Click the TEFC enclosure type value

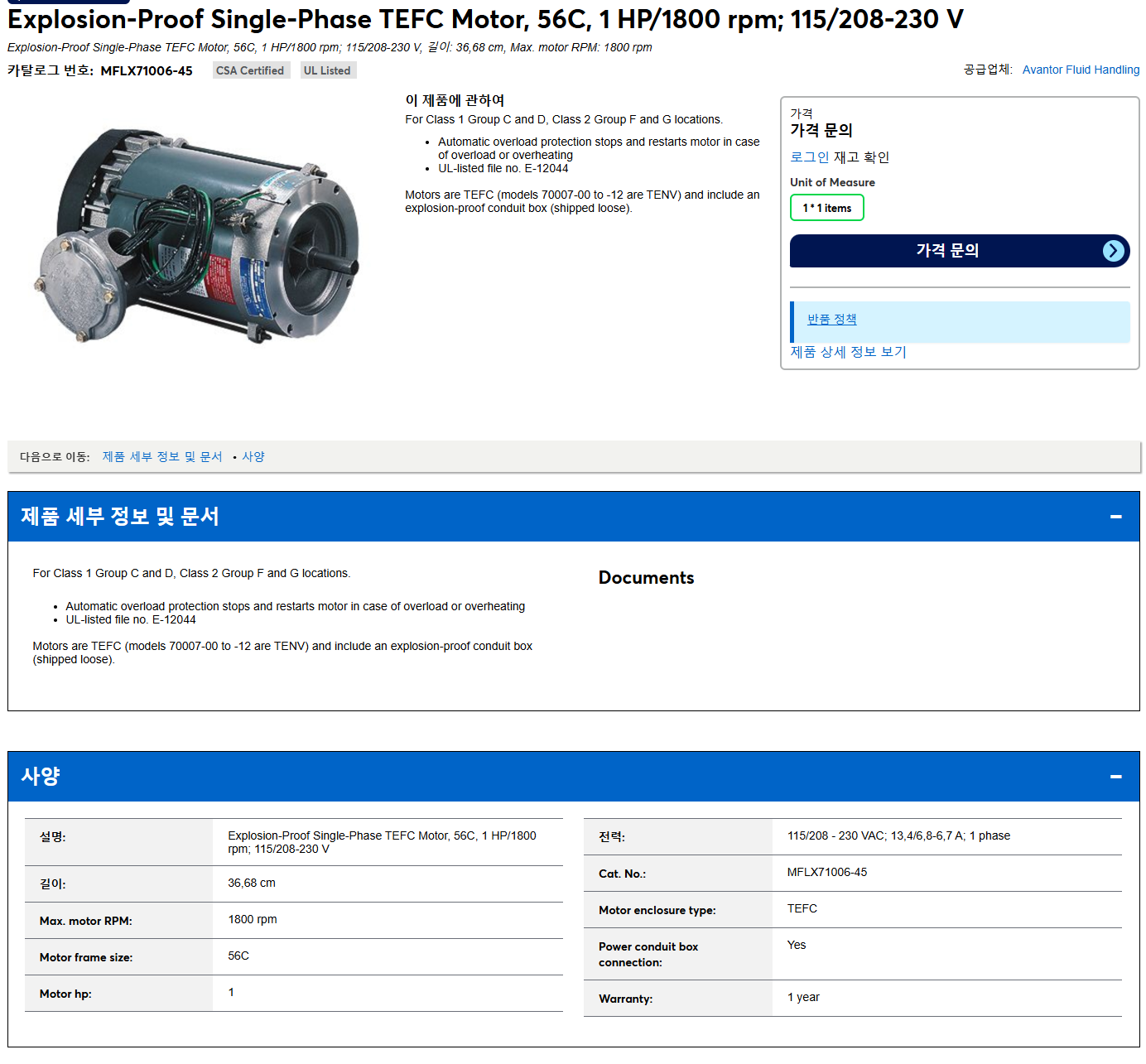(802, 909)
